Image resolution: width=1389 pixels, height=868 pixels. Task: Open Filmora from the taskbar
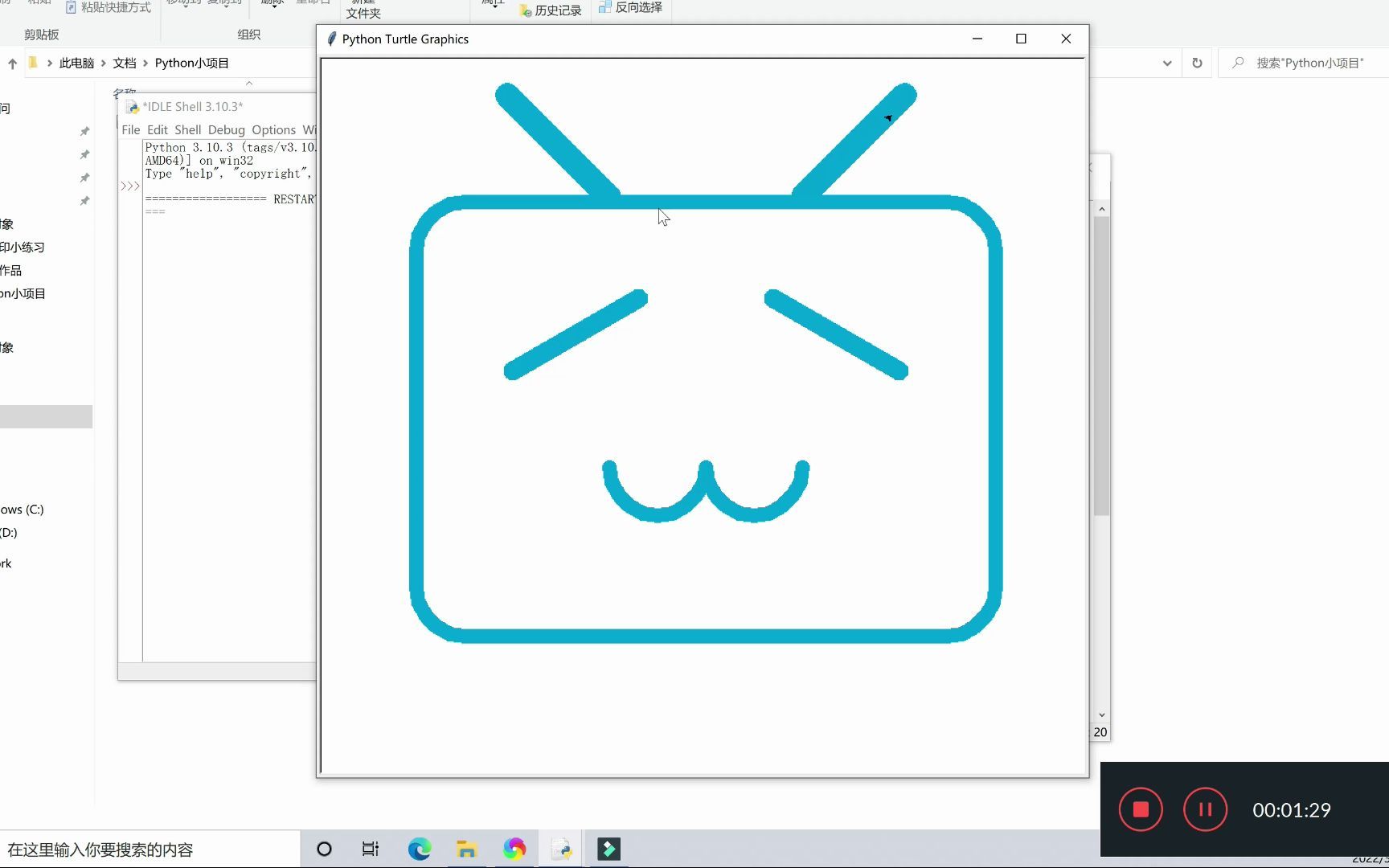point(608,849)
